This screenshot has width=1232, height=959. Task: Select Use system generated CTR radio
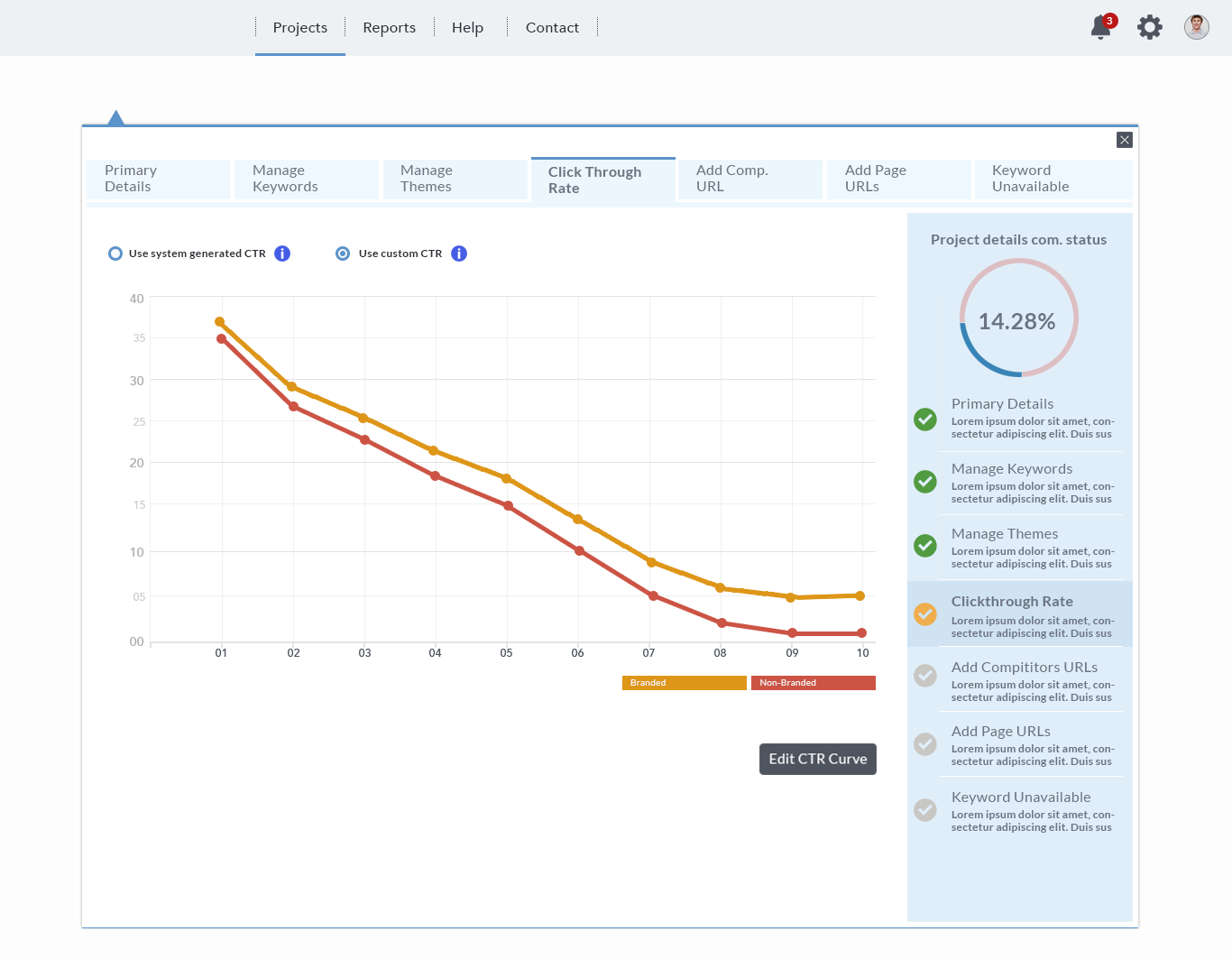115,254
